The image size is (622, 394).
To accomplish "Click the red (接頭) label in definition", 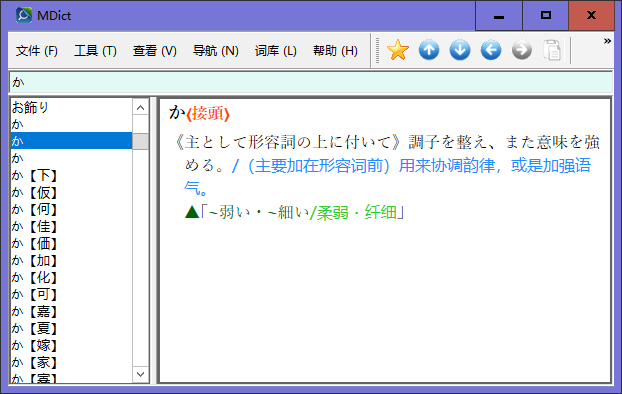I will (x=208, y=114).
